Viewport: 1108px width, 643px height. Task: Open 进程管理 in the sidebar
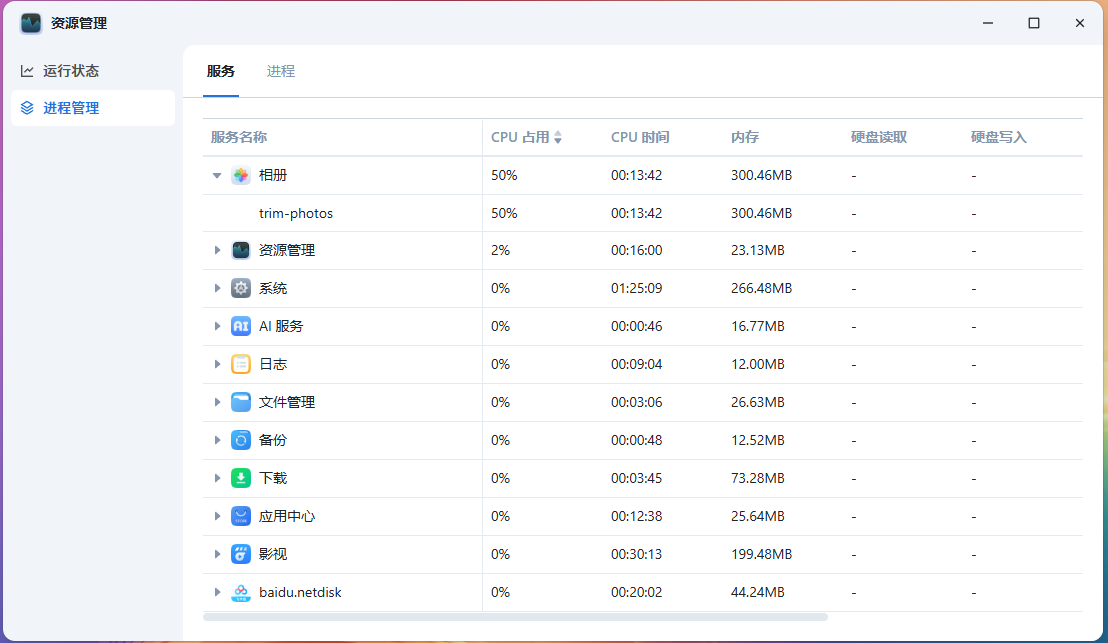tap(93, 108)
